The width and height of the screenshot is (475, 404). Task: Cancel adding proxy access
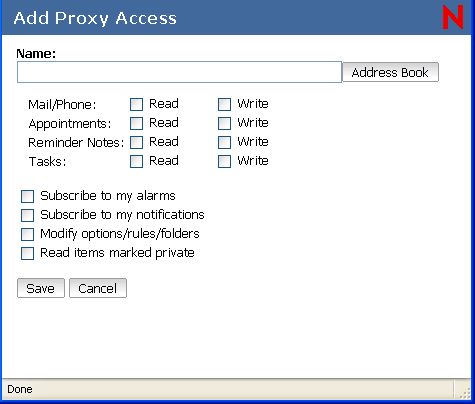(98, 288)
